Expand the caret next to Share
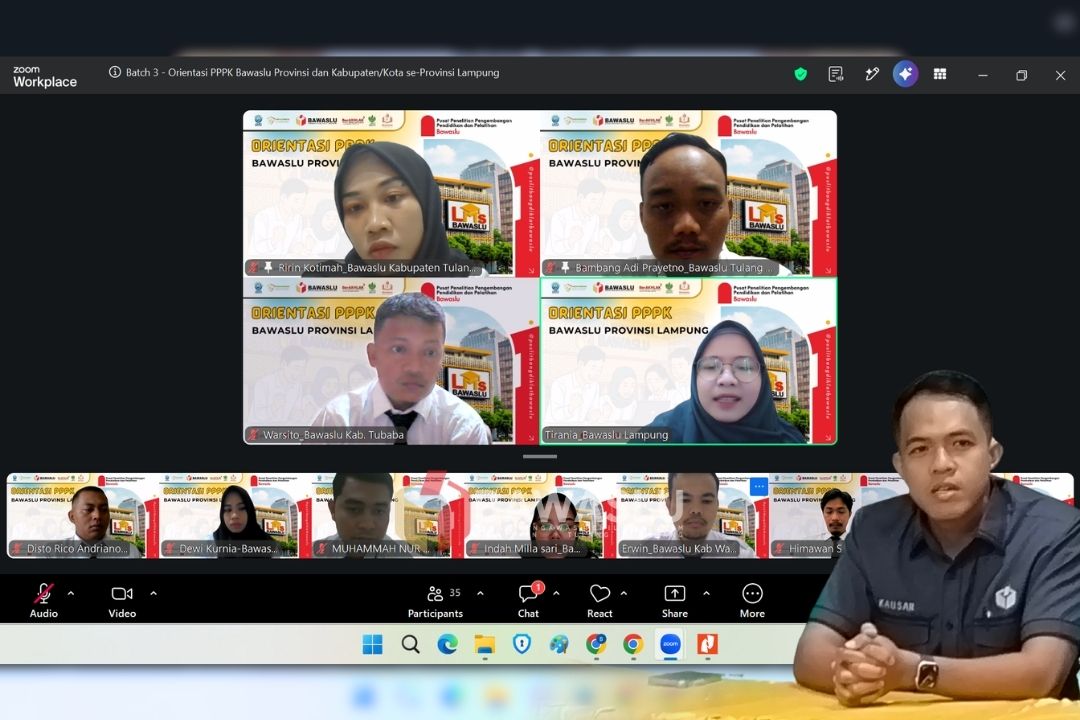1080x720 pixels. coord(707,593)
